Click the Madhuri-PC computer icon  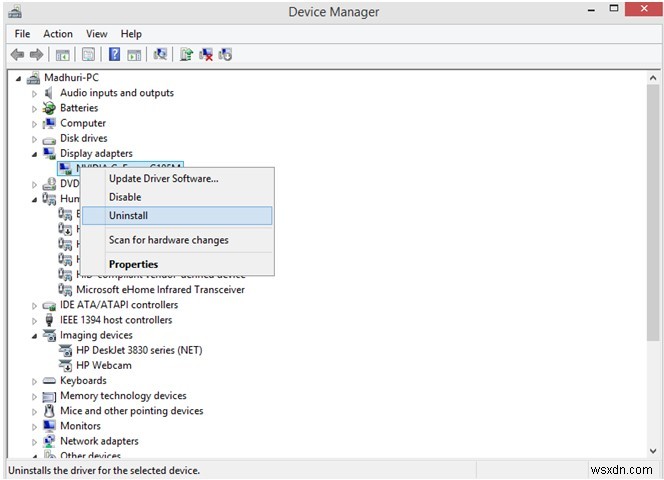coord(33,78)
